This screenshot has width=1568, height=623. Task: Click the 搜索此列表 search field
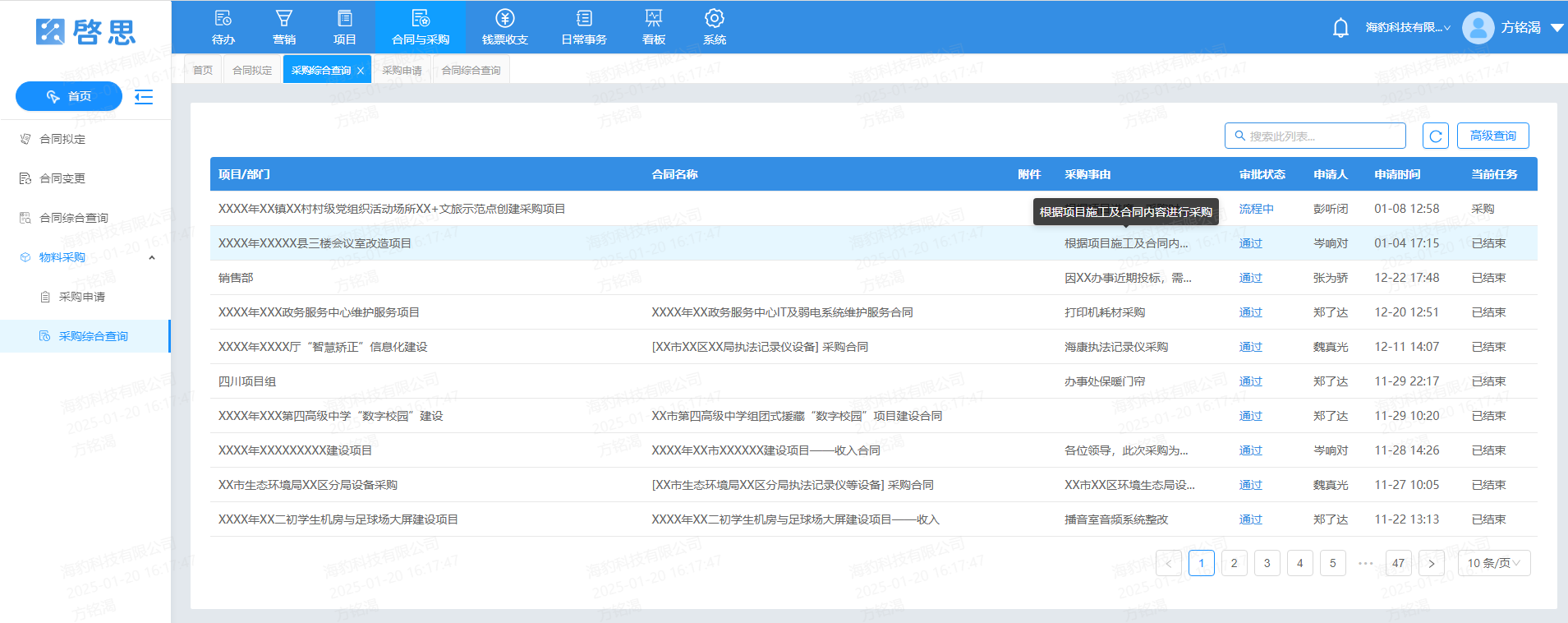pos(1315,136)
